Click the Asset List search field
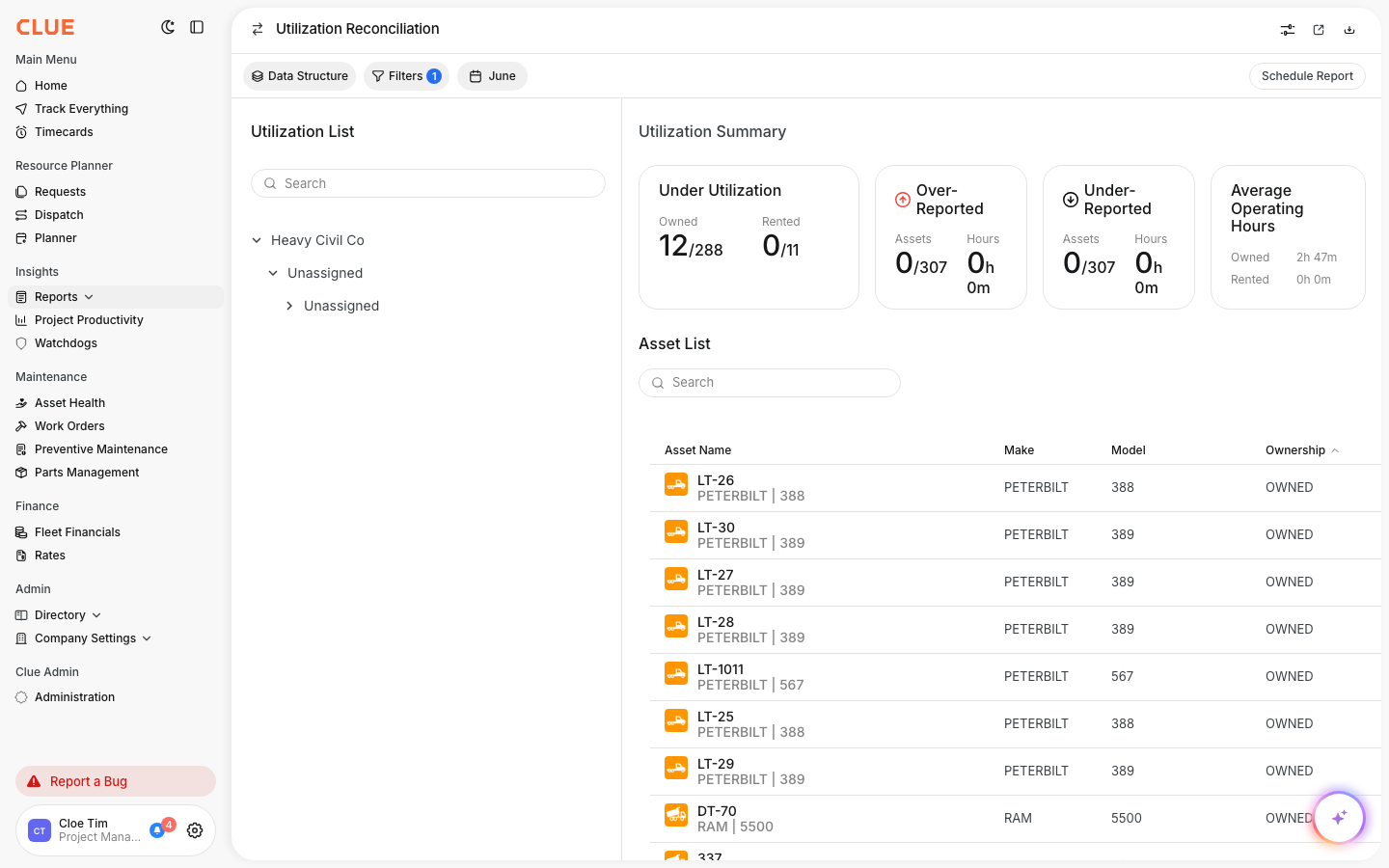 point(770,383)
